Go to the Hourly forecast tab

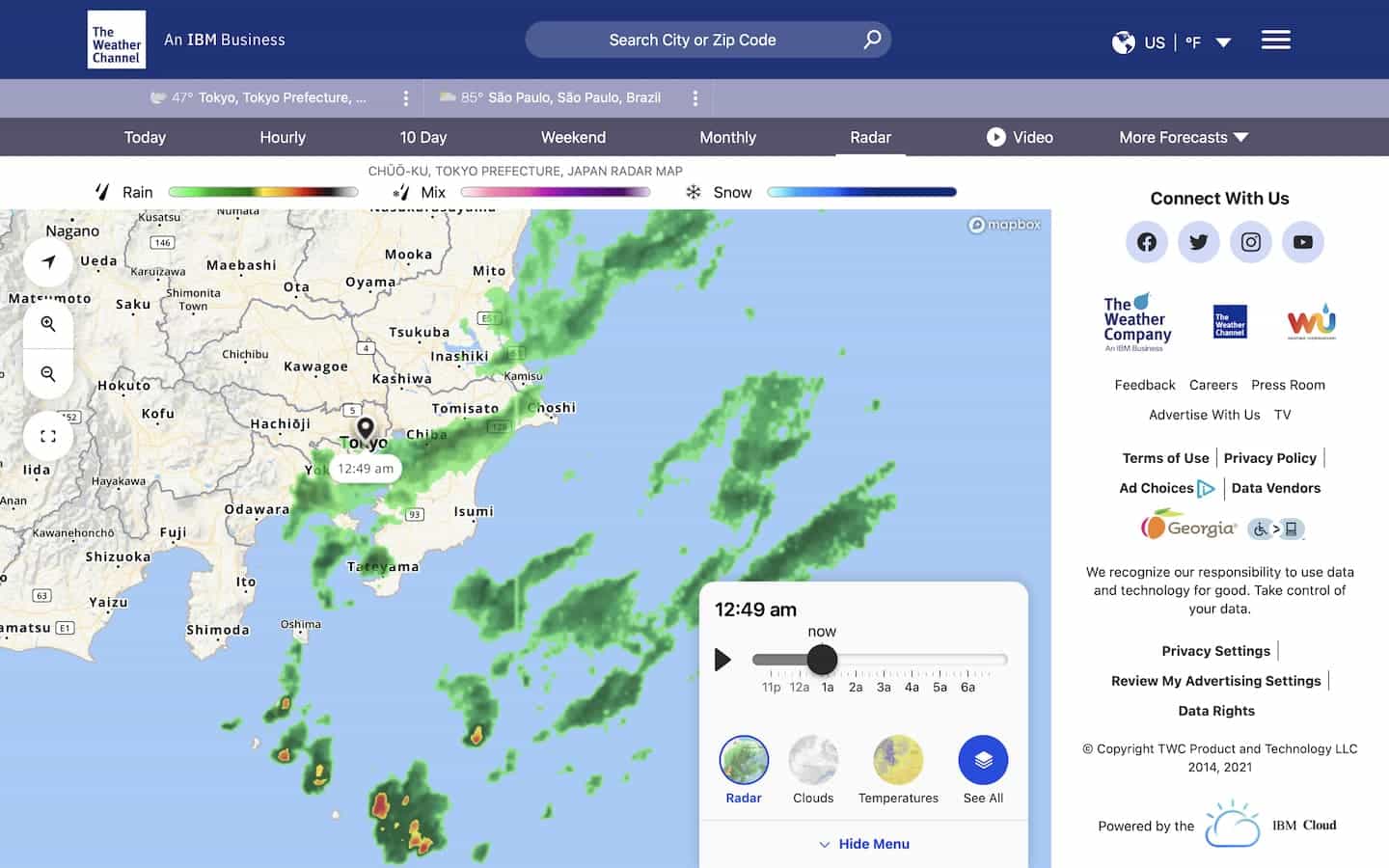pos(283,137)
